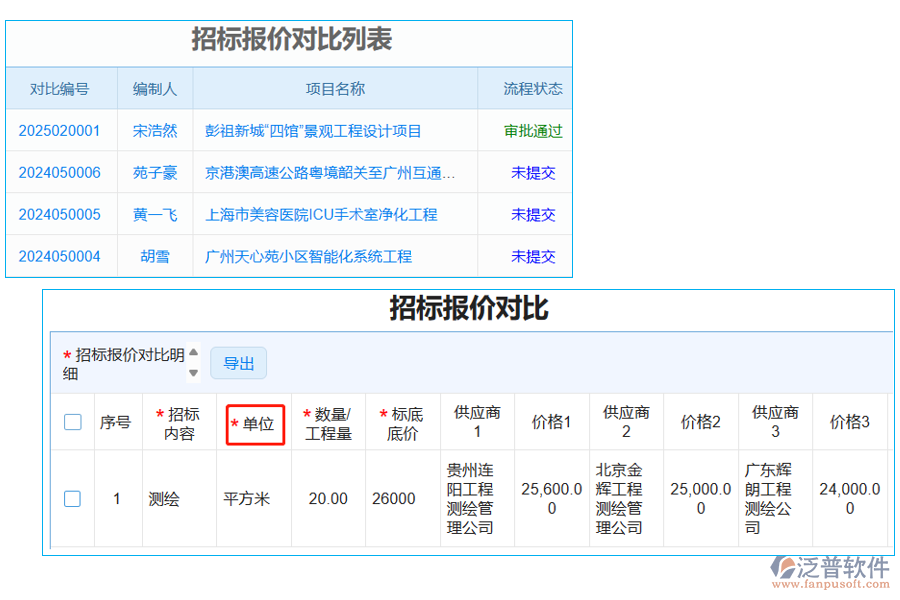Click the highlighted 单位 column header
The width and height of the screenshot is (900, 600).
click(255, 424)
